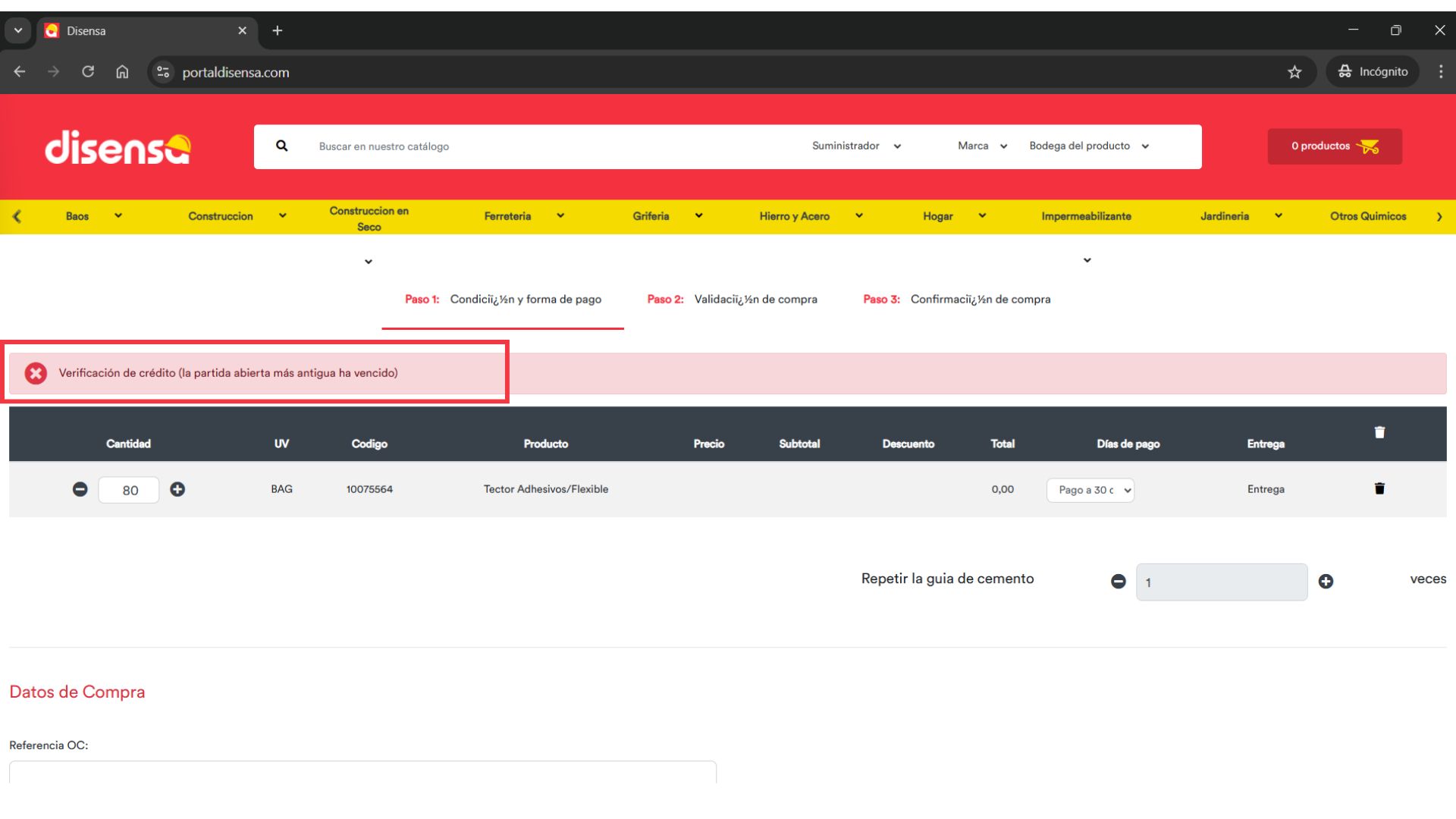Go to Paso 2 Validación de compra
The width and height of the screenshot is (1456, 819).
click(732, 300)
